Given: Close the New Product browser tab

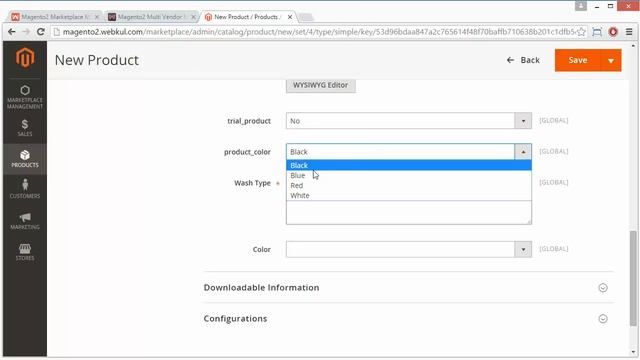Looking at the screenshot, I should tap(289, 17).
